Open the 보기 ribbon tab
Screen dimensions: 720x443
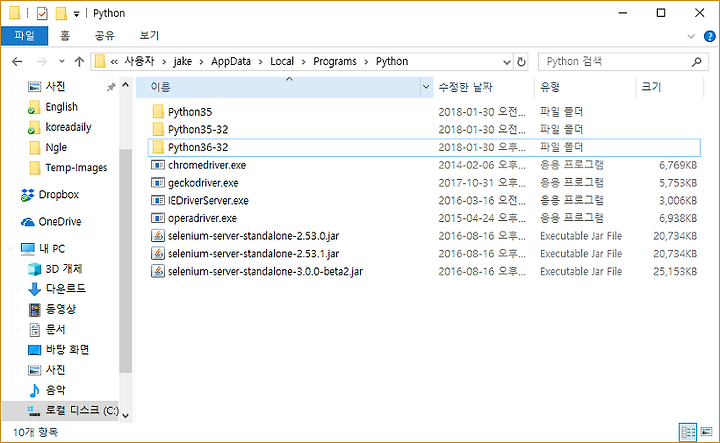click(x=149, y=35)
